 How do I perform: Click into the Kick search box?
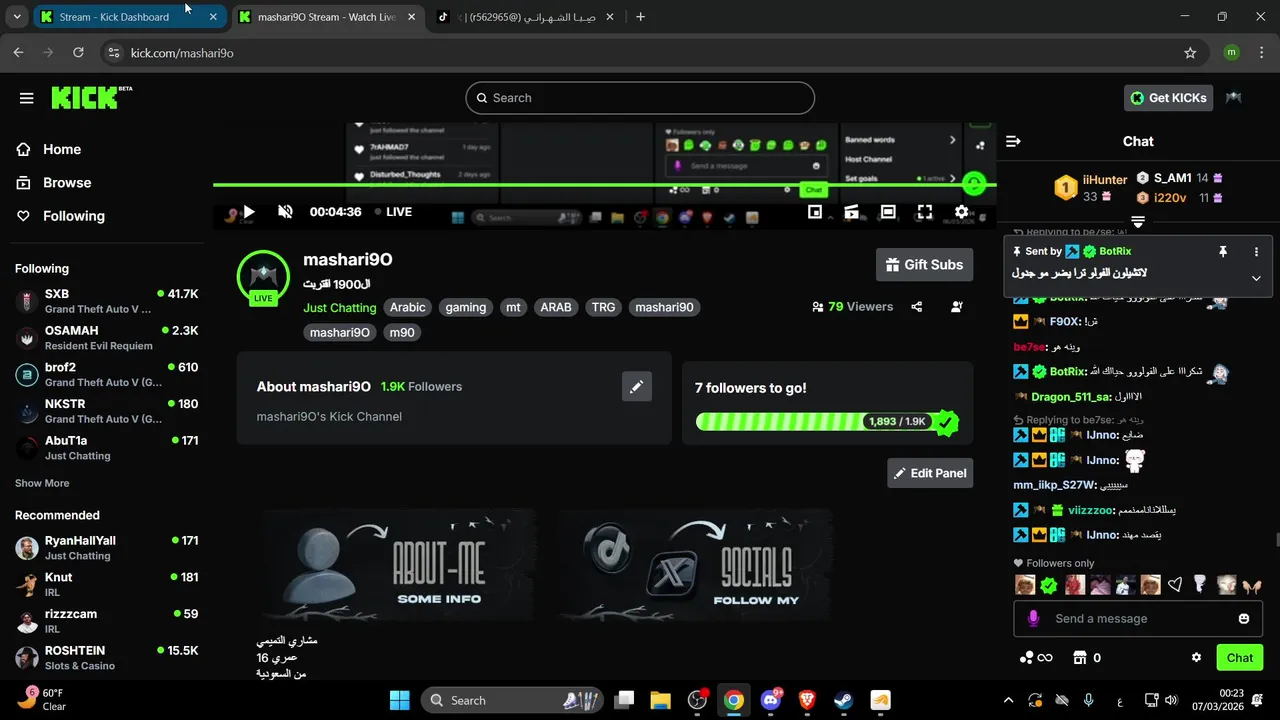pos(640,98)
